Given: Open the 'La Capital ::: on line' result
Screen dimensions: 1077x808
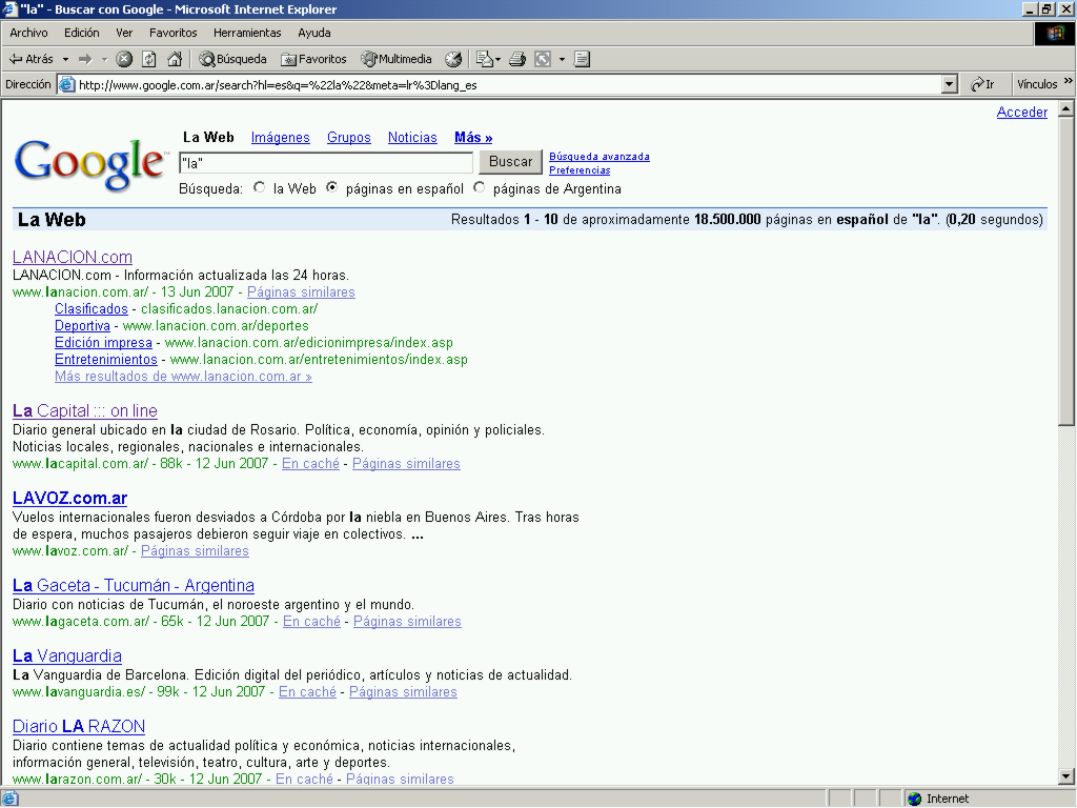Looking at the screenshot, I should pyautogui.click(x=84, y=411).
